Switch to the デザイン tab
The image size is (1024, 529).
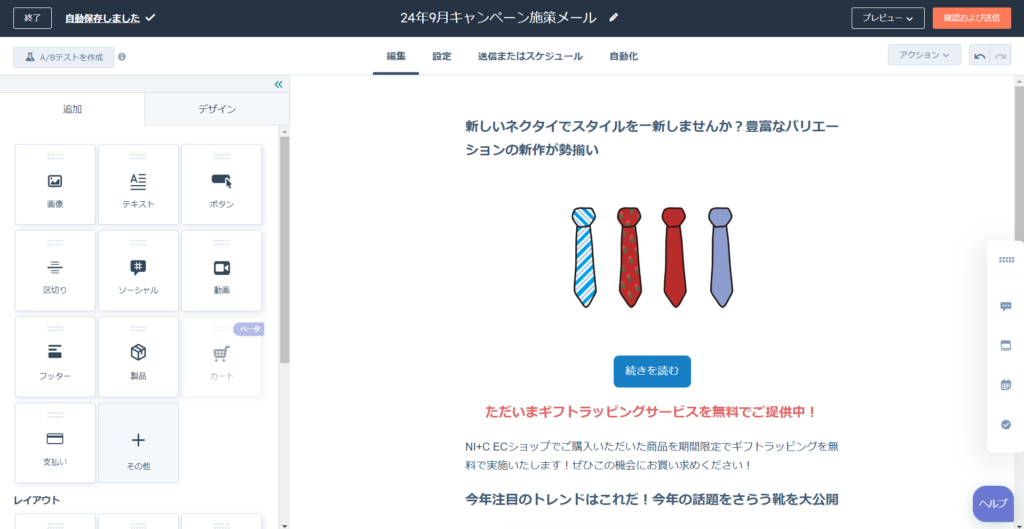coord(217,109)
